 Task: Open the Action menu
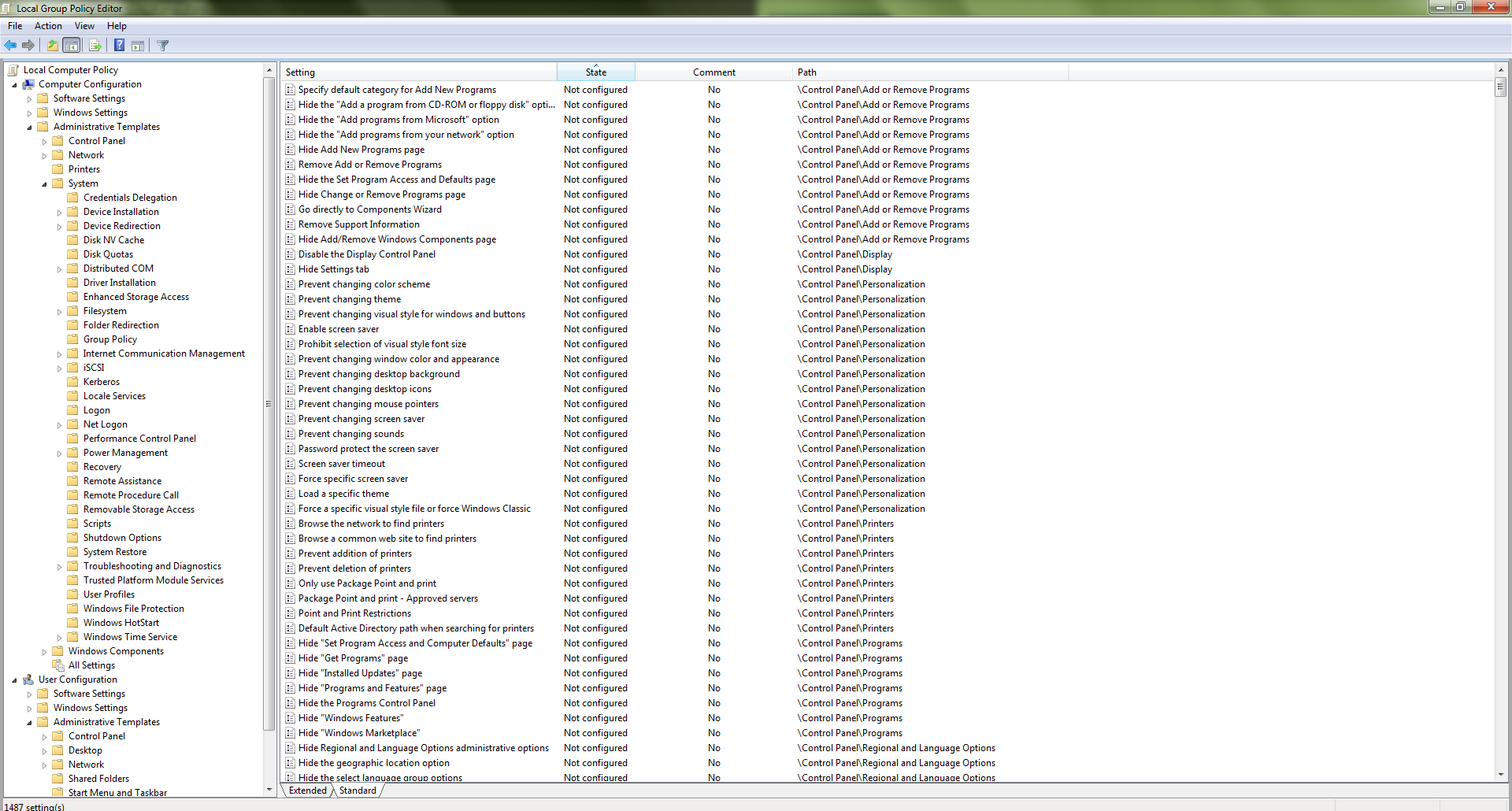tap(48, 26)
